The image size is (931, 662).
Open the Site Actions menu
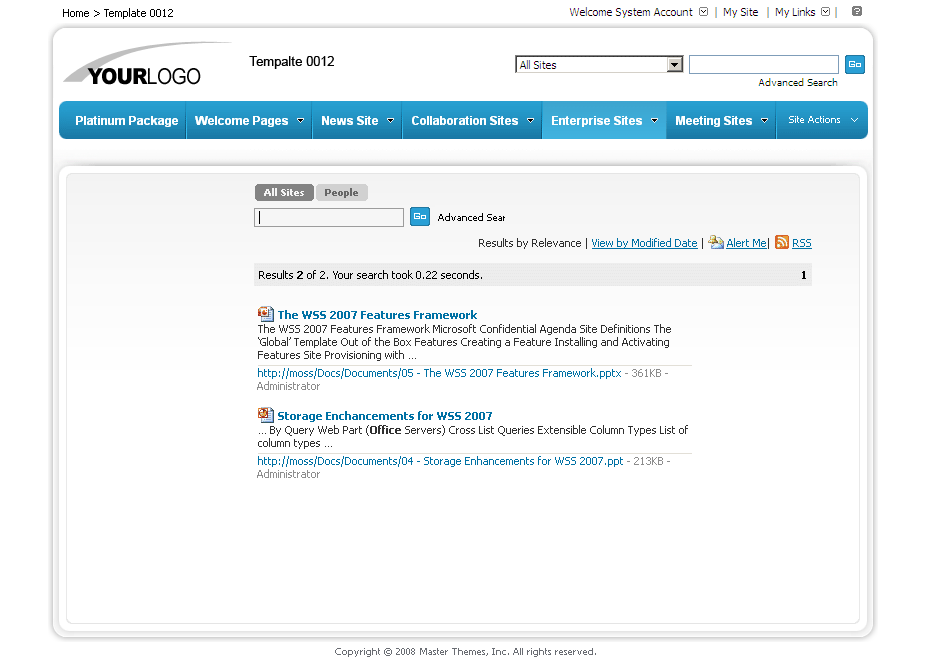822,119
